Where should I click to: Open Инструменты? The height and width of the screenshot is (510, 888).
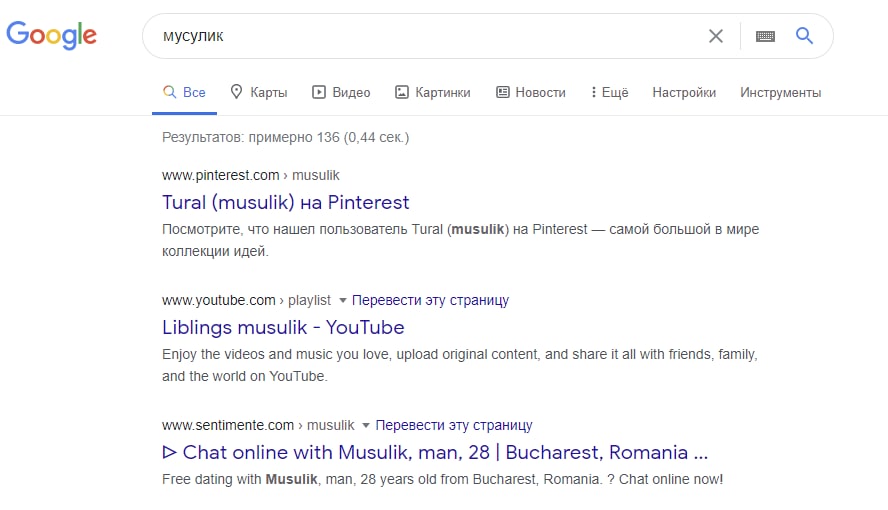(x=780, y=92)
